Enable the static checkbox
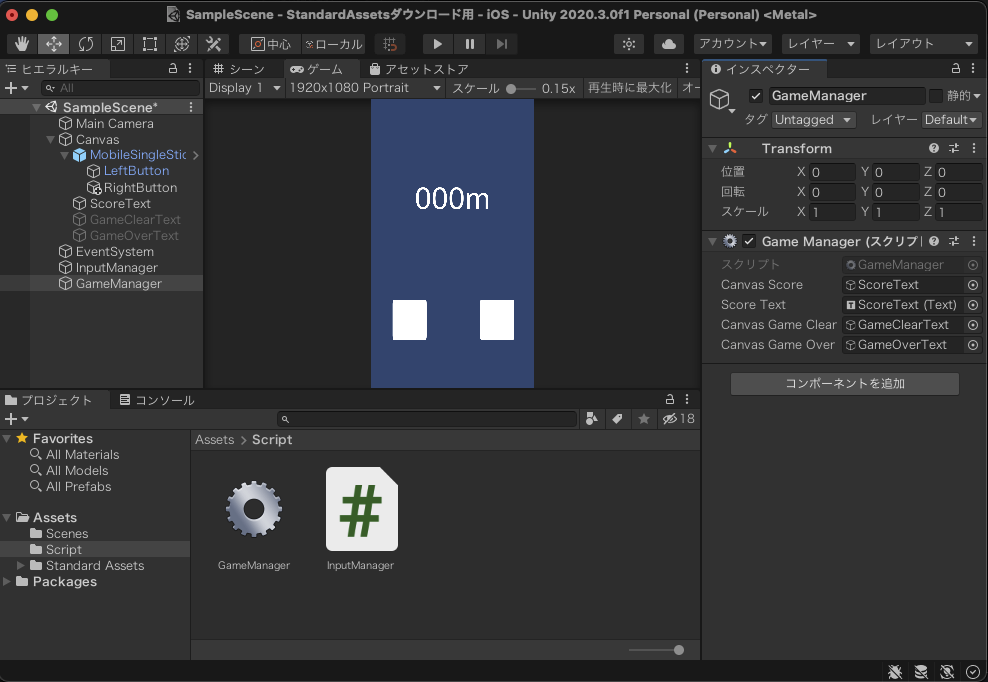The image size is (988, 682). coord(936,96)
